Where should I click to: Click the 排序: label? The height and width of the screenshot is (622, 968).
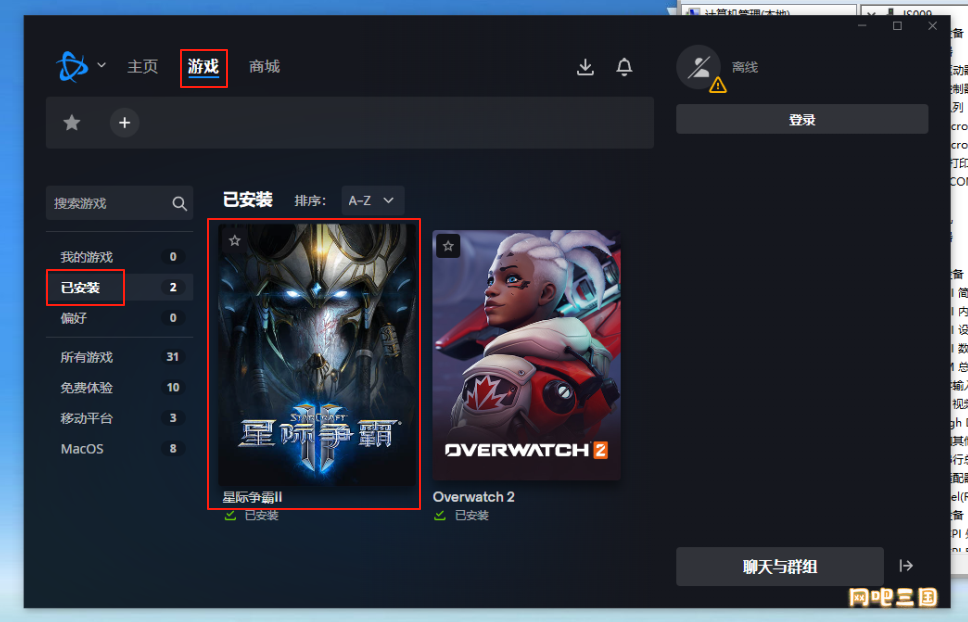pyautogui.click(x=310, y=201)
